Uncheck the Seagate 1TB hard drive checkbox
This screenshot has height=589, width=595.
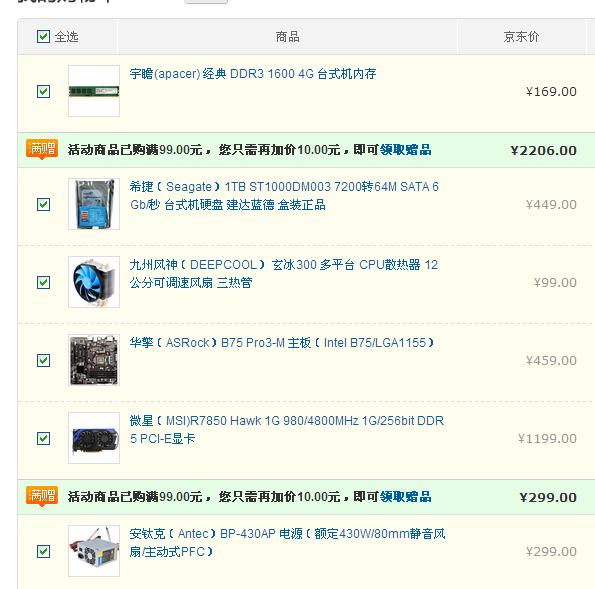click(x=43, y=205)
